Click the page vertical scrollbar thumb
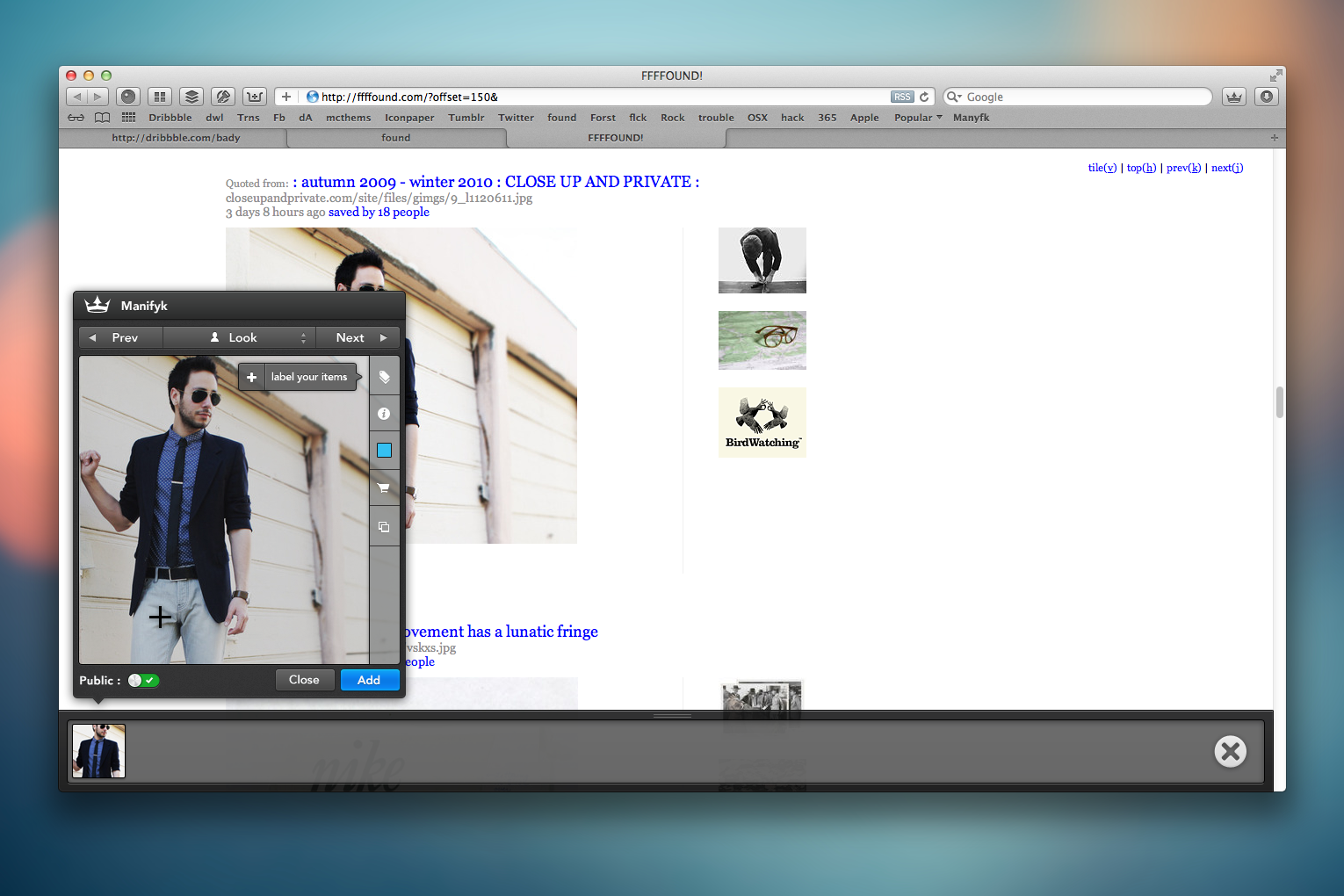1344x896 pixels. click(1280, 402)
